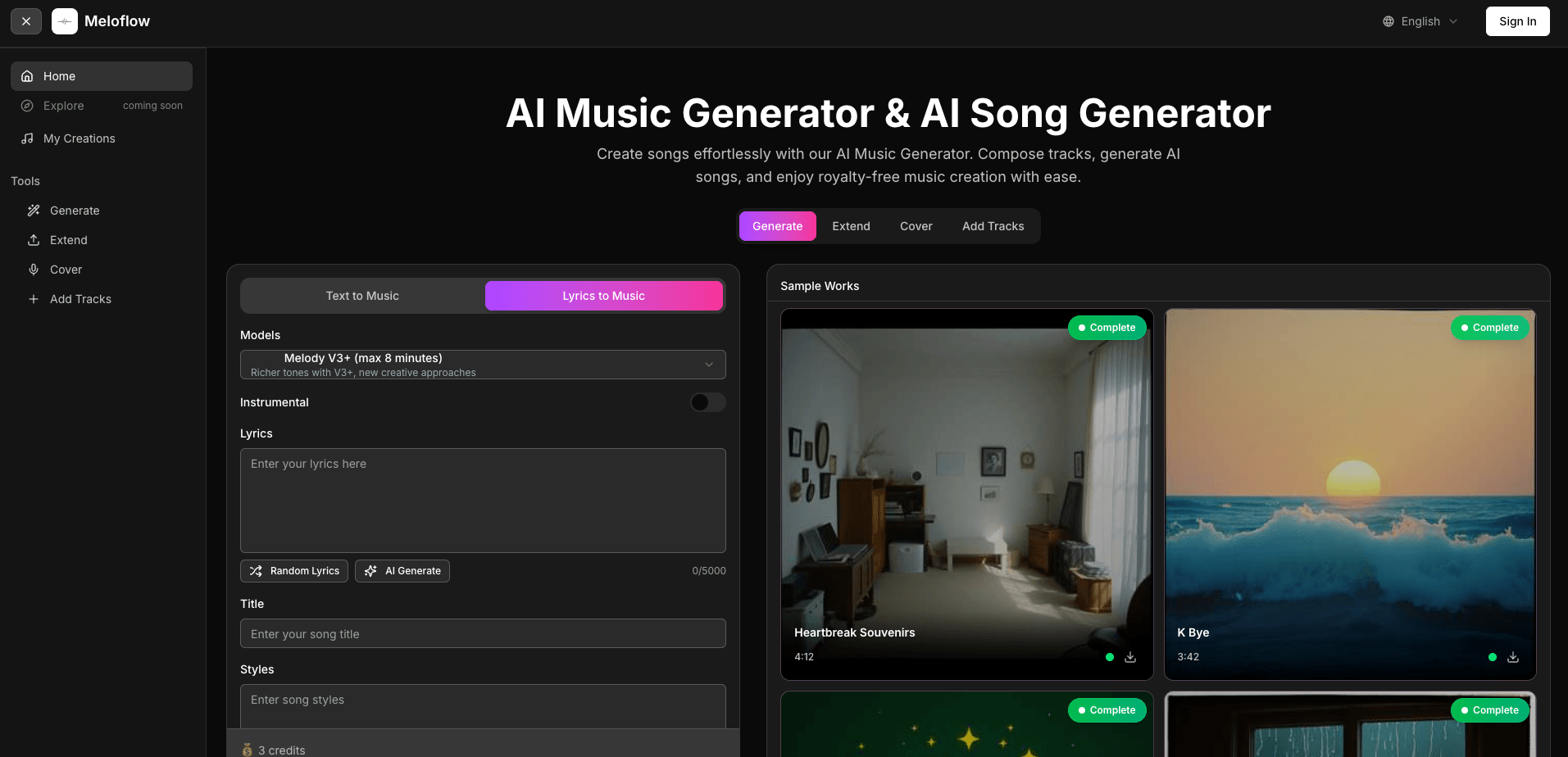Click the Random Lyrics button
This screenshot has width=1568, height=757.
tap(294, 571)
